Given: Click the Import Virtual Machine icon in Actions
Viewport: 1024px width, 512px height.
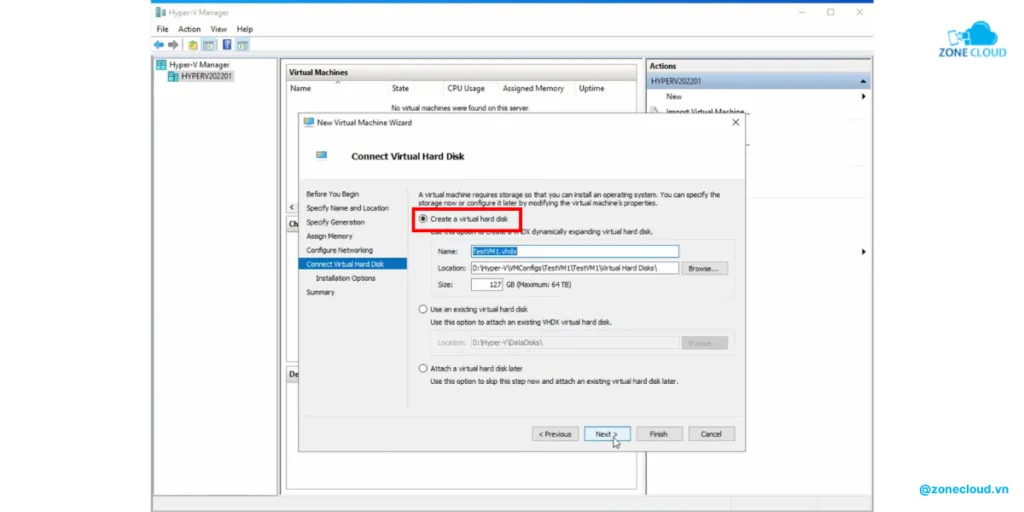Looking at the screenshot, I should [654, 112].
